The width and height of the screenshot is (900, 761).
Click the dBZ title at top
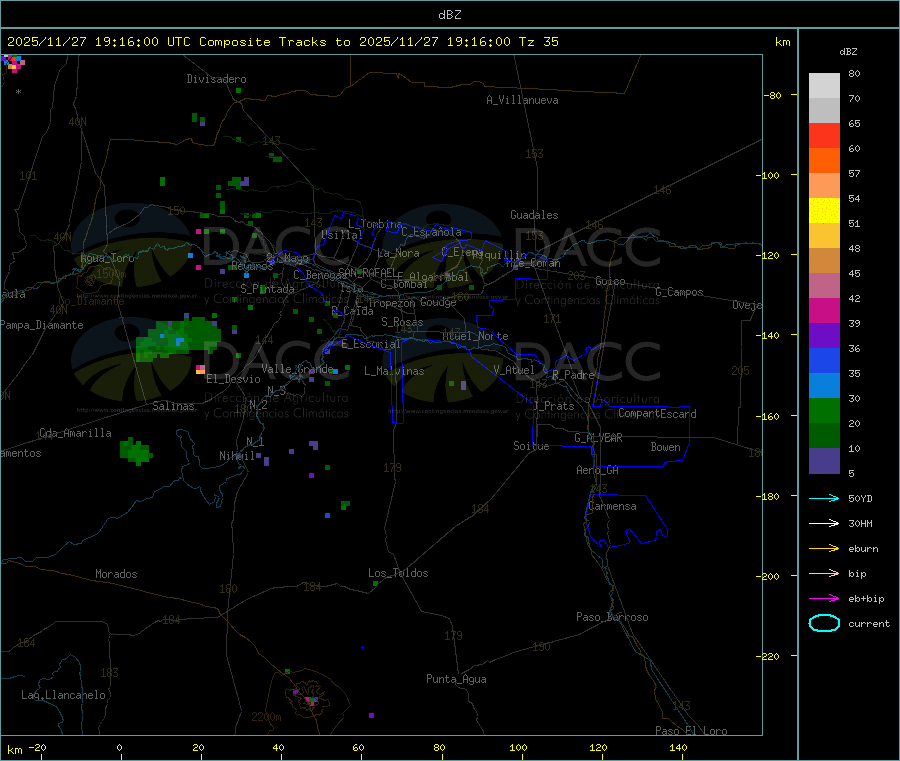449,14
